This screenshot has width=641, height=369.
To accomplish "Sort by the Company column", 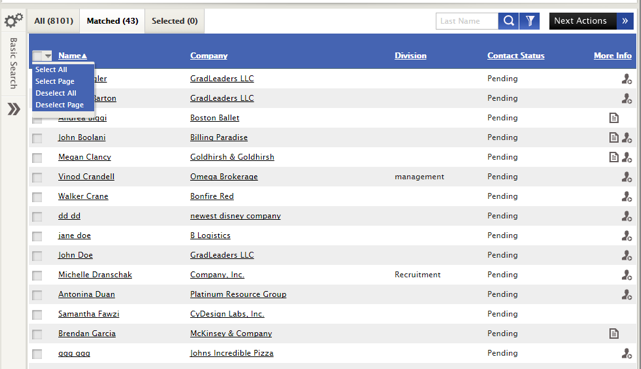I will coord(208,56).
